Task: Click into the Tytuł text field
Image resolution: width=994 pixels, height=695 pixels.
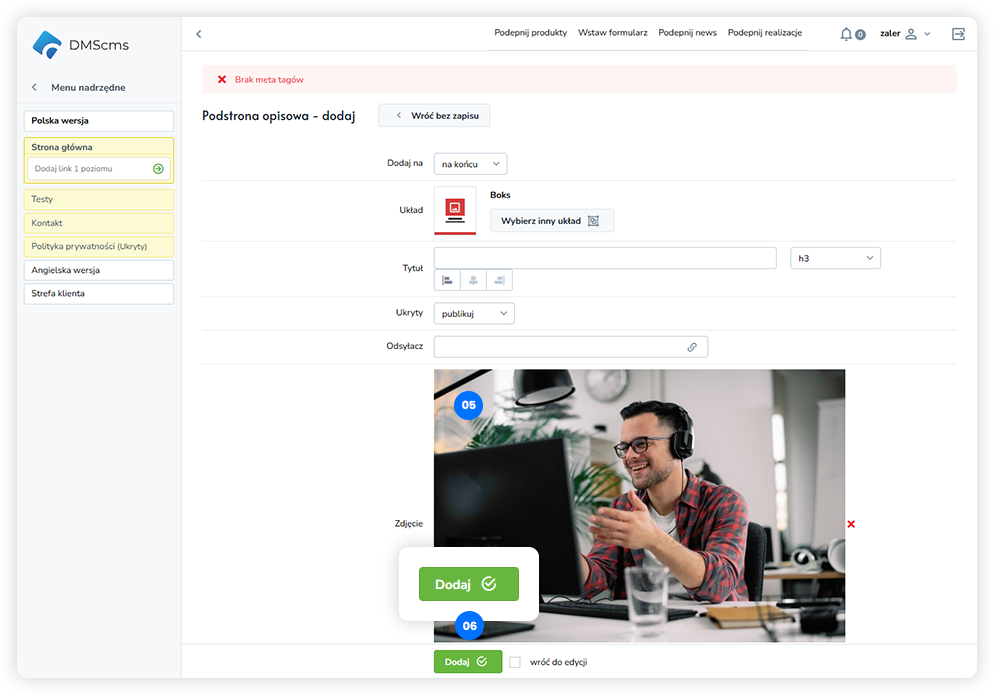Action: [x=604, y=258]
